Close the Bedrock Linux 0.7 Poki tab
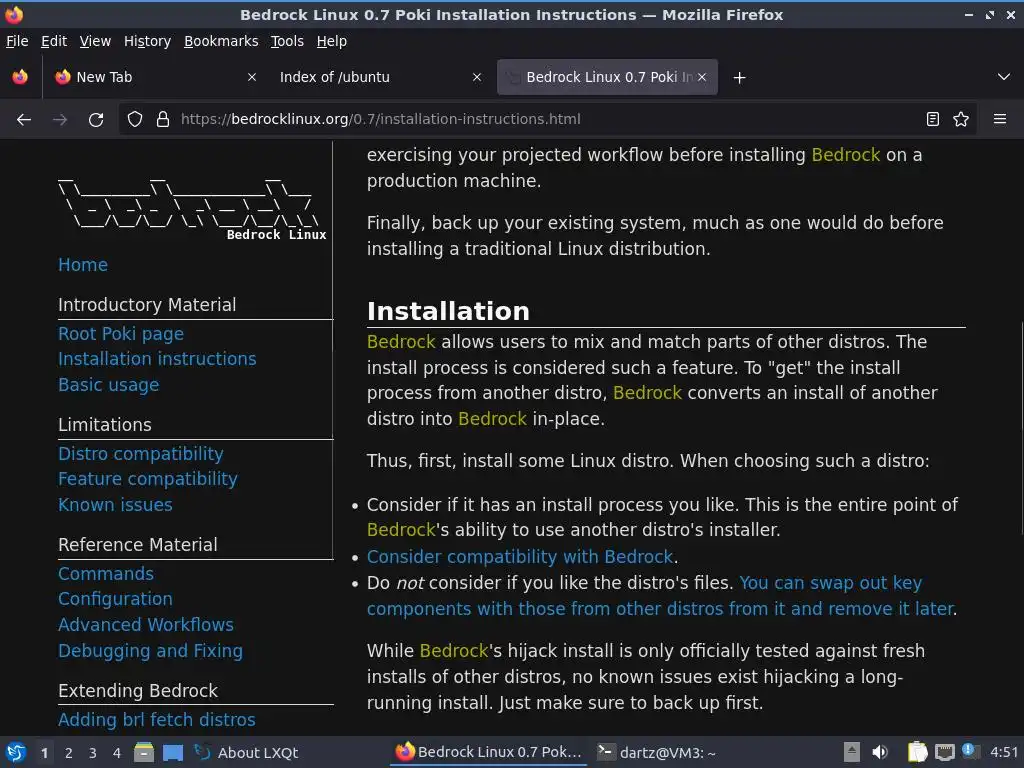Image resolution: width=1024 pixels, height=768 pixels. point(702,77)
